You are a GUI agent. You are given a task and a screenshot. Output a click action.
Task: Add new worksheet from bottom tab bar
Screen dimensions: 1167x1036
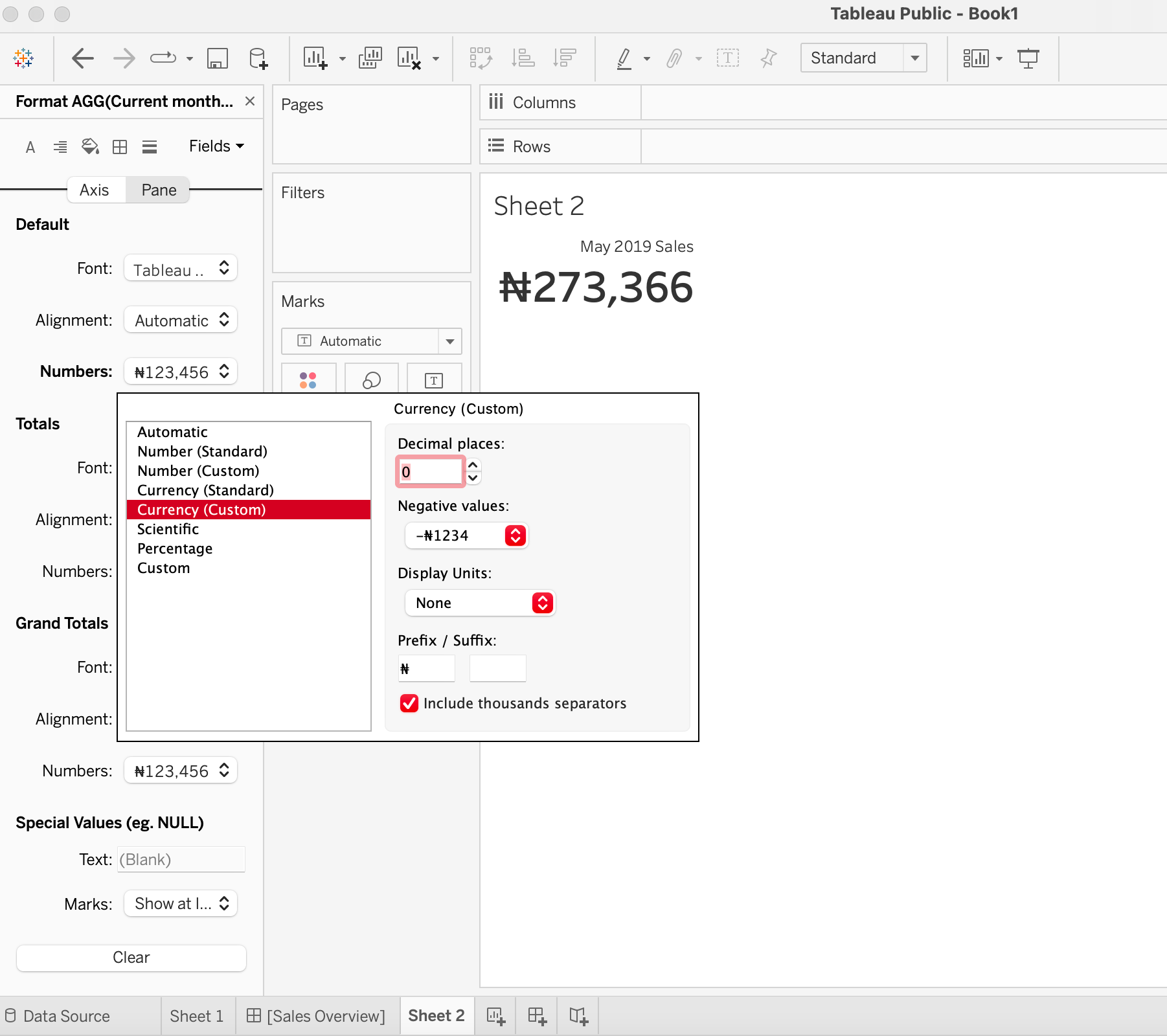point(495,1016)
